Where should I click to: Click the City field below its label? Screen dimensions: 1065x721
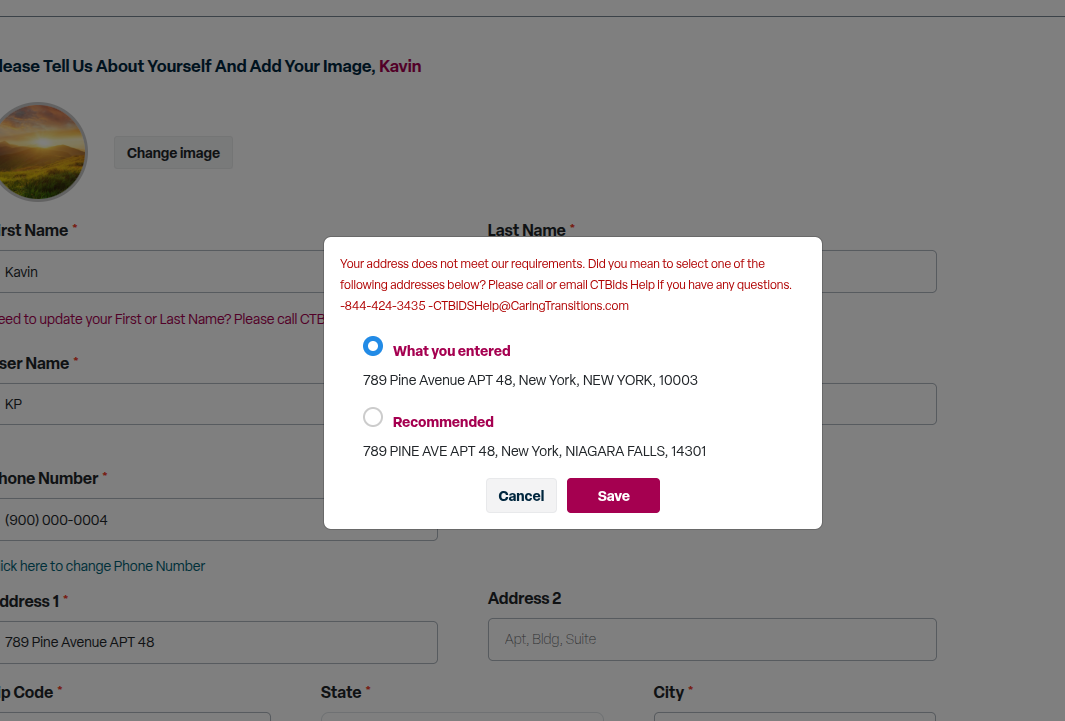pos(795,717)
